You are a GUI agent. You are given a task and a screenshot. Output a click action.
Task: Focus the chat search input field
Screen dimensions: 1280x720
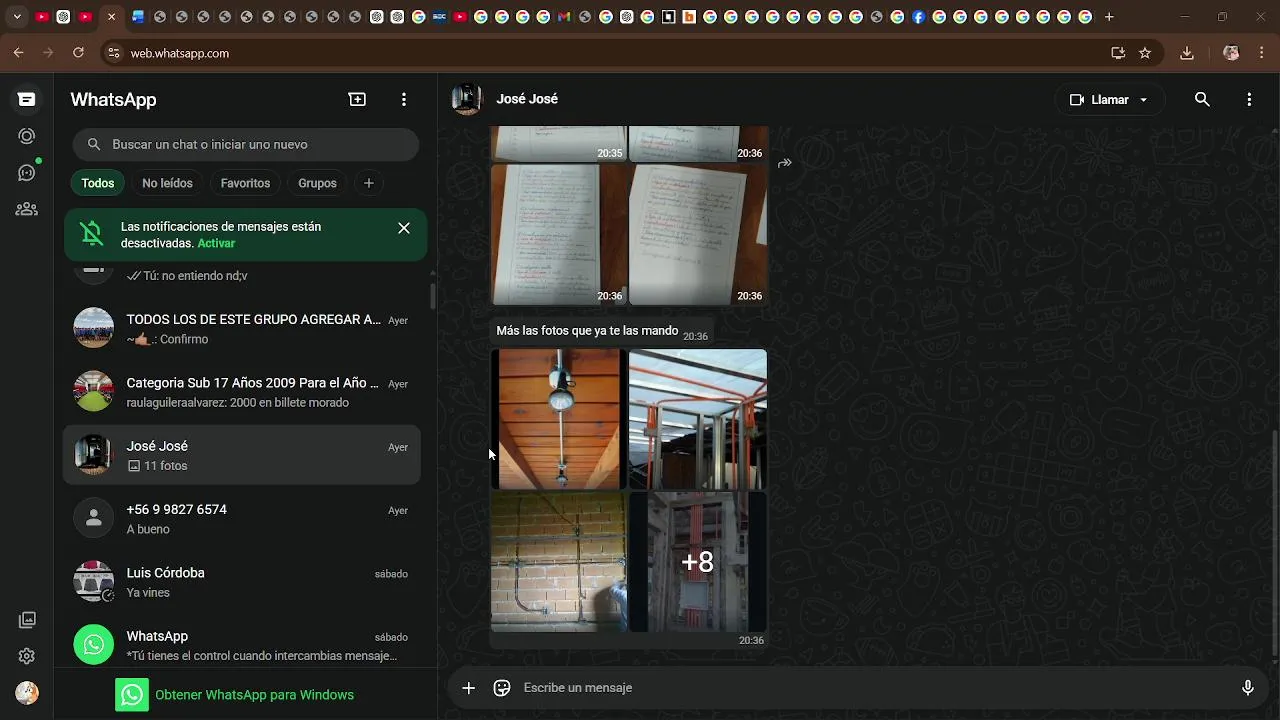246,144
